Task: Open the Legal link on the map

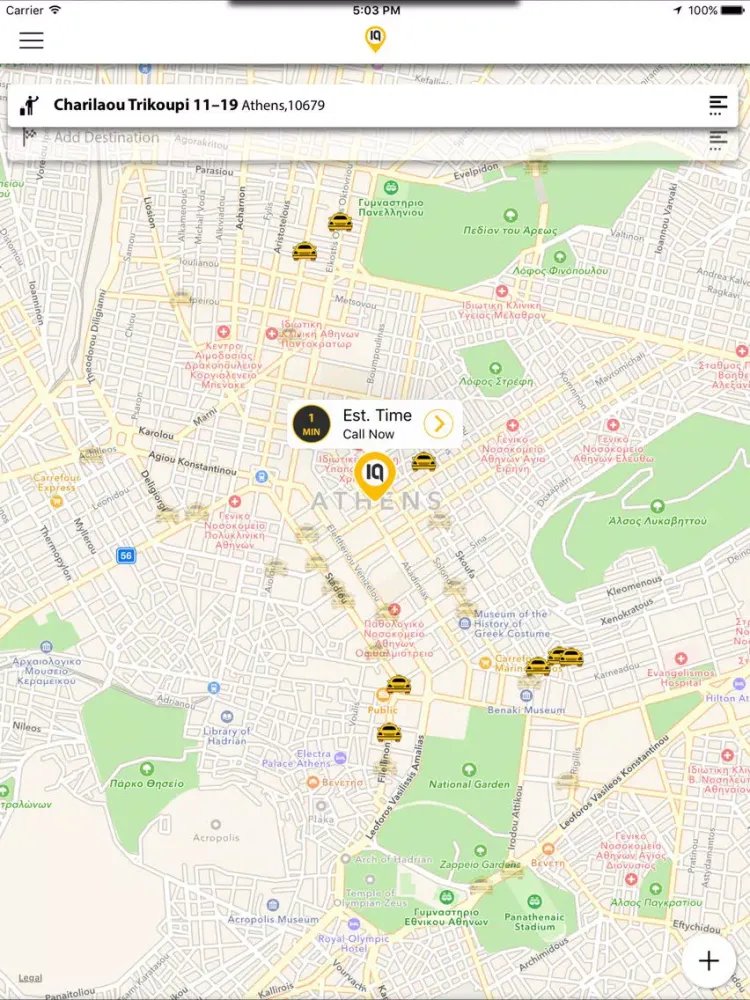Action: pos(30,978)
